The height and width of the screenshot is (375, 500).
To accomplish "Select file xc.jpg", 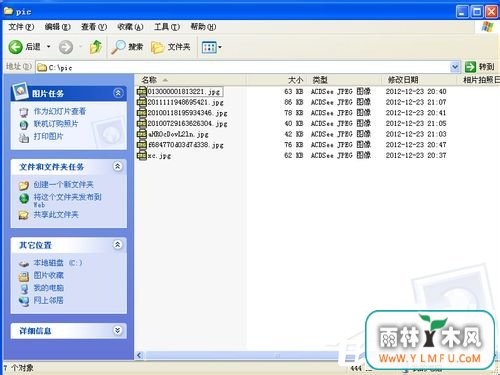I will point(159,155).
